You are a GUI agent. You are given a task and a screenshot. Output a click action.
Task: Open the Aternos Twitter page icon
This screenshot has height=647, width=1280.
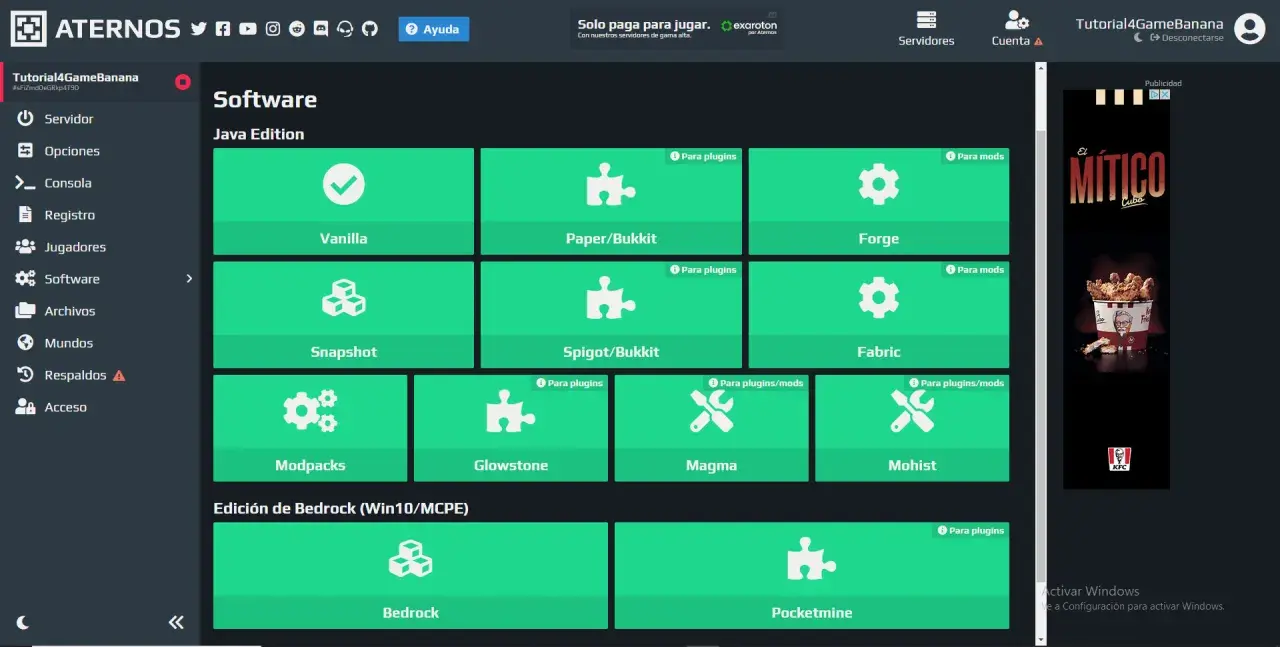(198, 29)
